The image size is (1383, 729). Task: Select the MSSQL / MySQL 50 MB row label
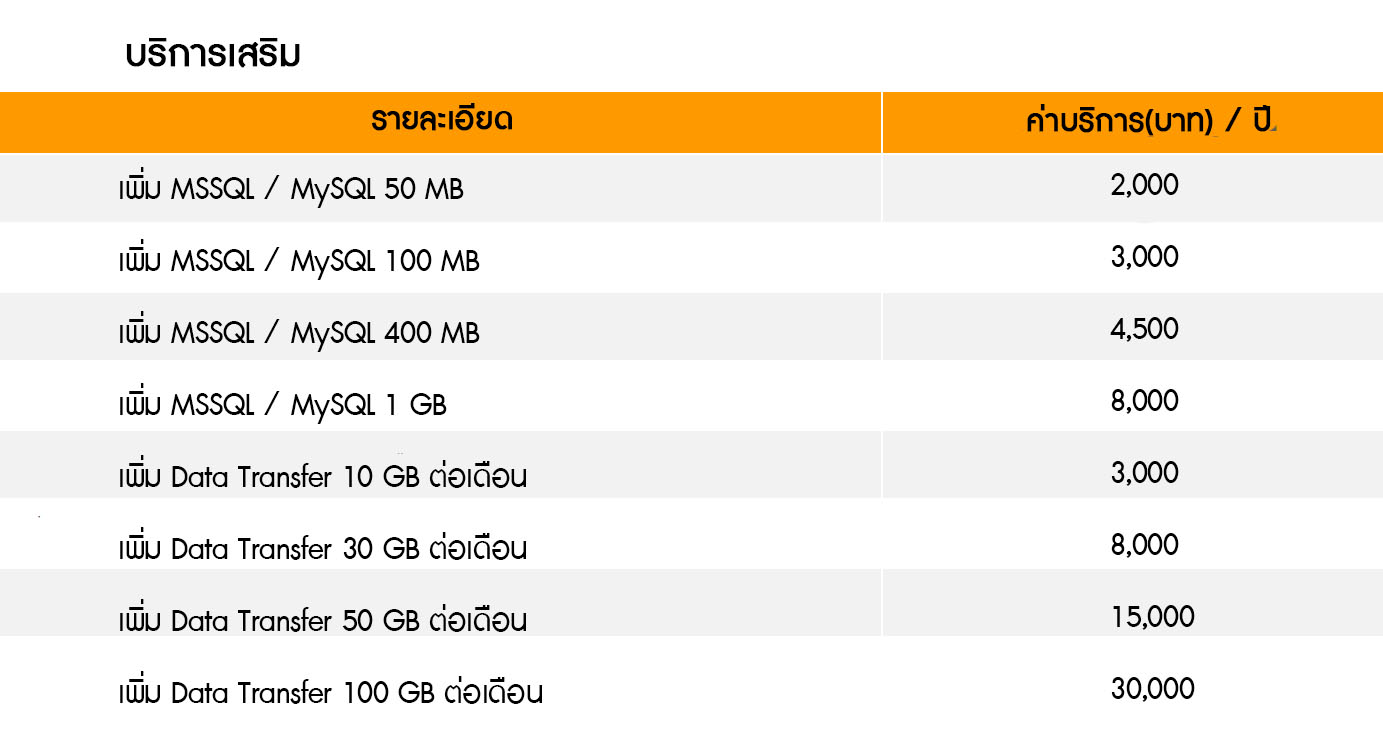tap(290, 189)
